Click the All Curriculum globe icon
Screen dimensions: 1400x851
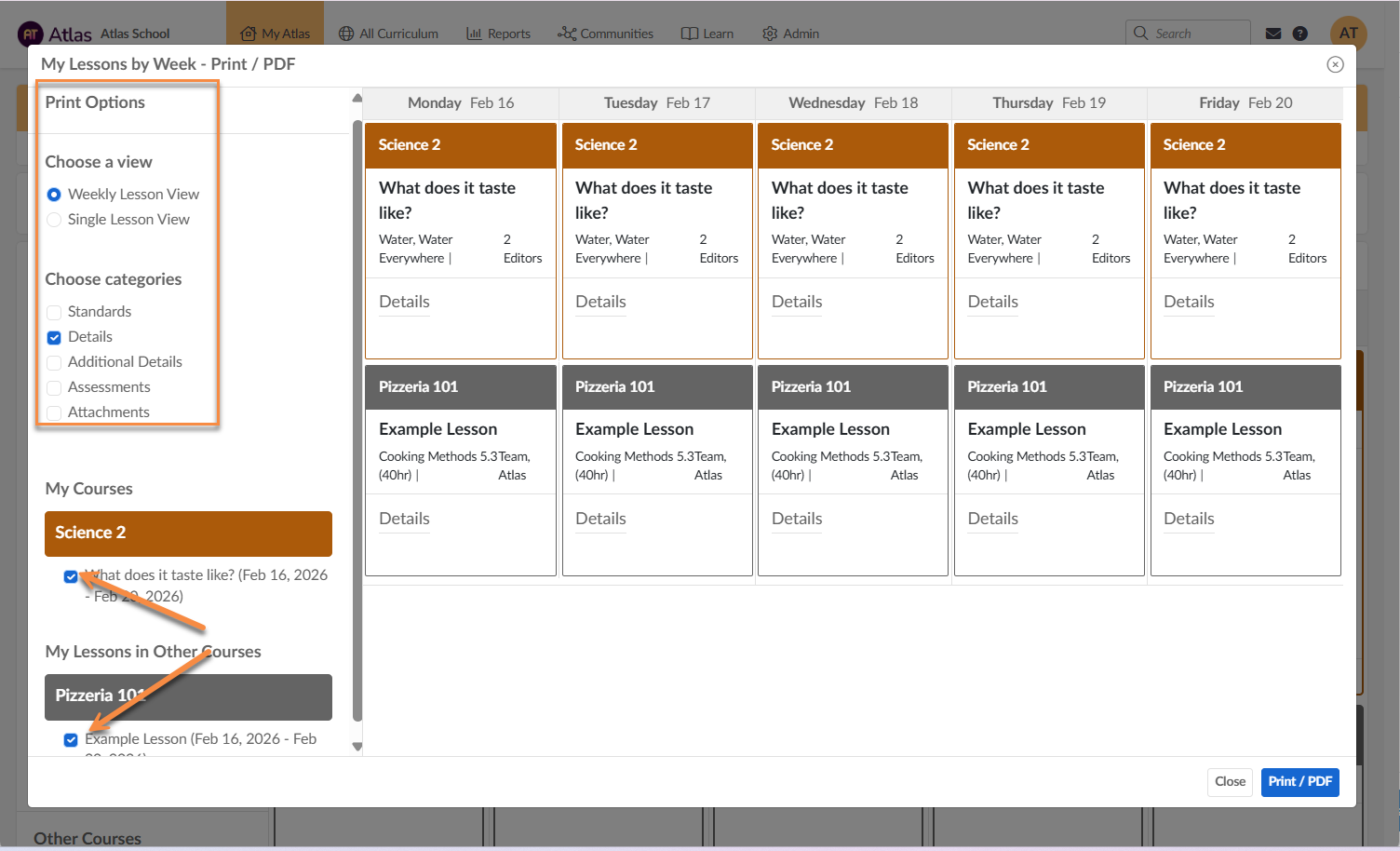tap(346, 34)
